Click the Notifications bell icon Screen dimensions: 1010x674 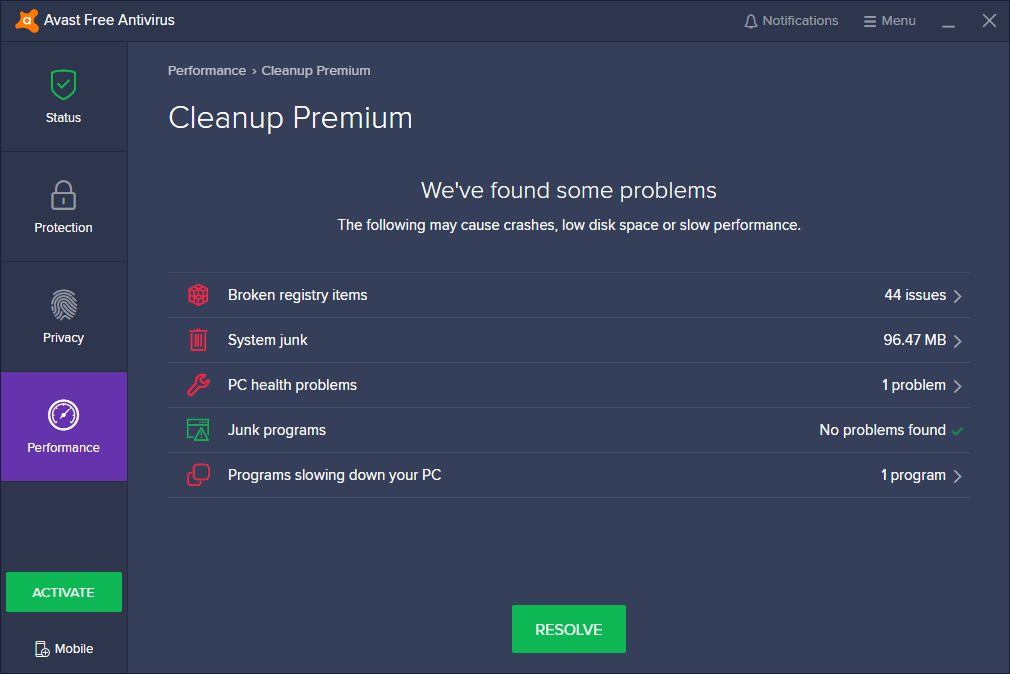(x=751, y=21)
